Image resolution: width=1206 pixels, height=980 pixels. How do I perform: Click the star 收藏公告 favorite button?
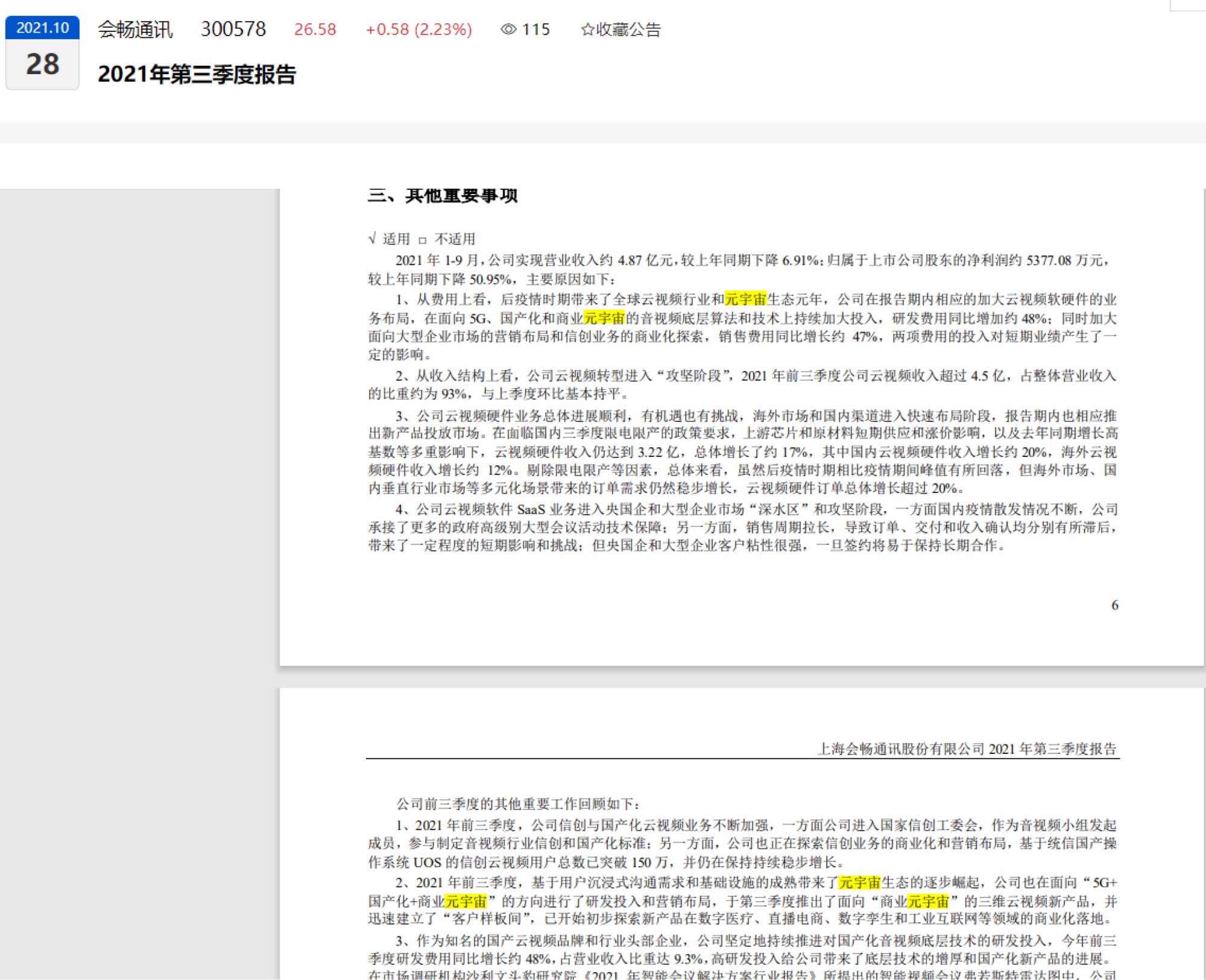620,30
